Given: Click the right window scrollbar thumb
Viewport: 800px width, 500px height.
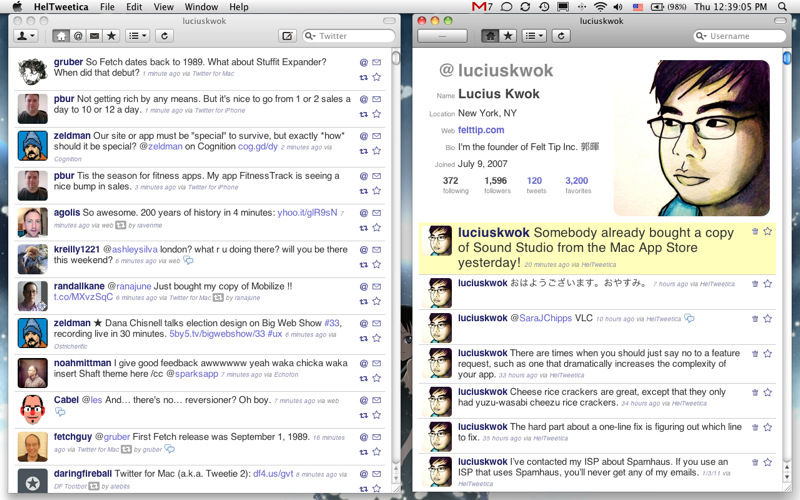Looking at the screenshot, I should (x=786, y=58).
